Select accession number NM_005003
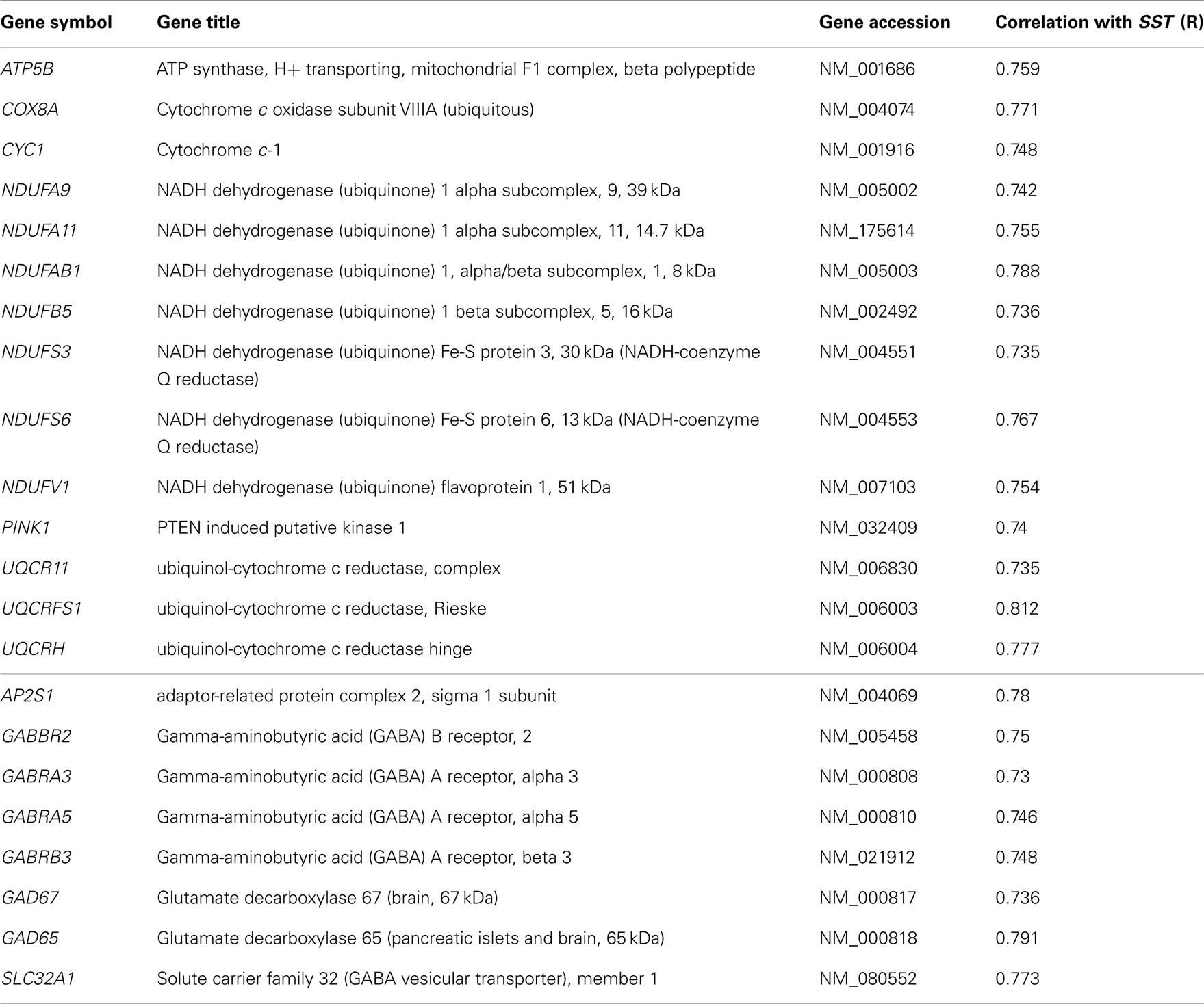1204x1004 pixels. tap(868, 271)
